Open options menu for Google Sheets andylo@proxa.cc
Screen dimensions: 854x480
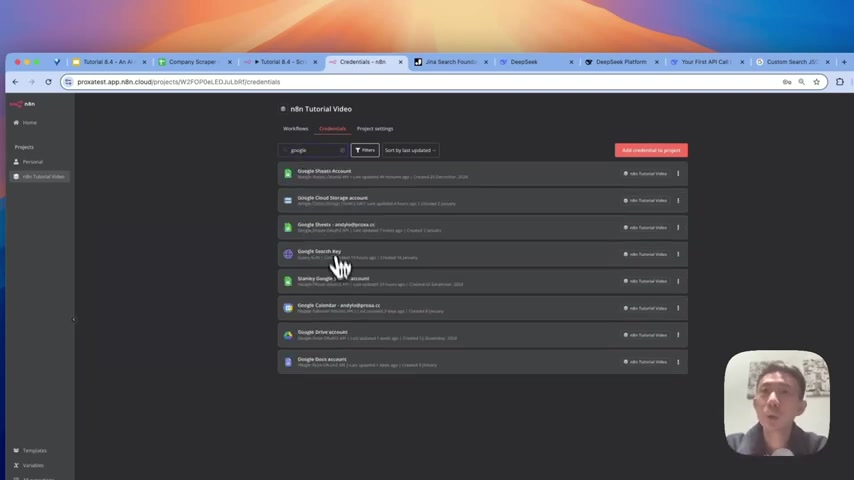(678, 227)
